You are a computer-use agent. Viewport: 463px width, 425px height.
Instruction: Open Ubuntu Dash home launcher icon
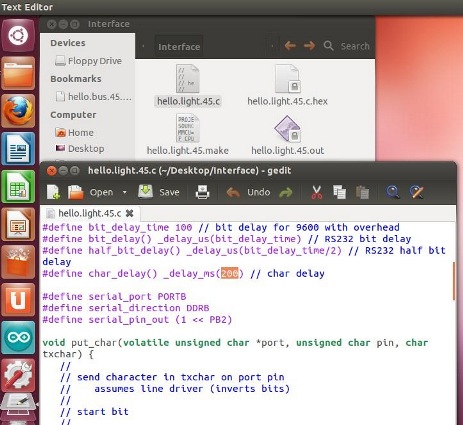[18, 35]
